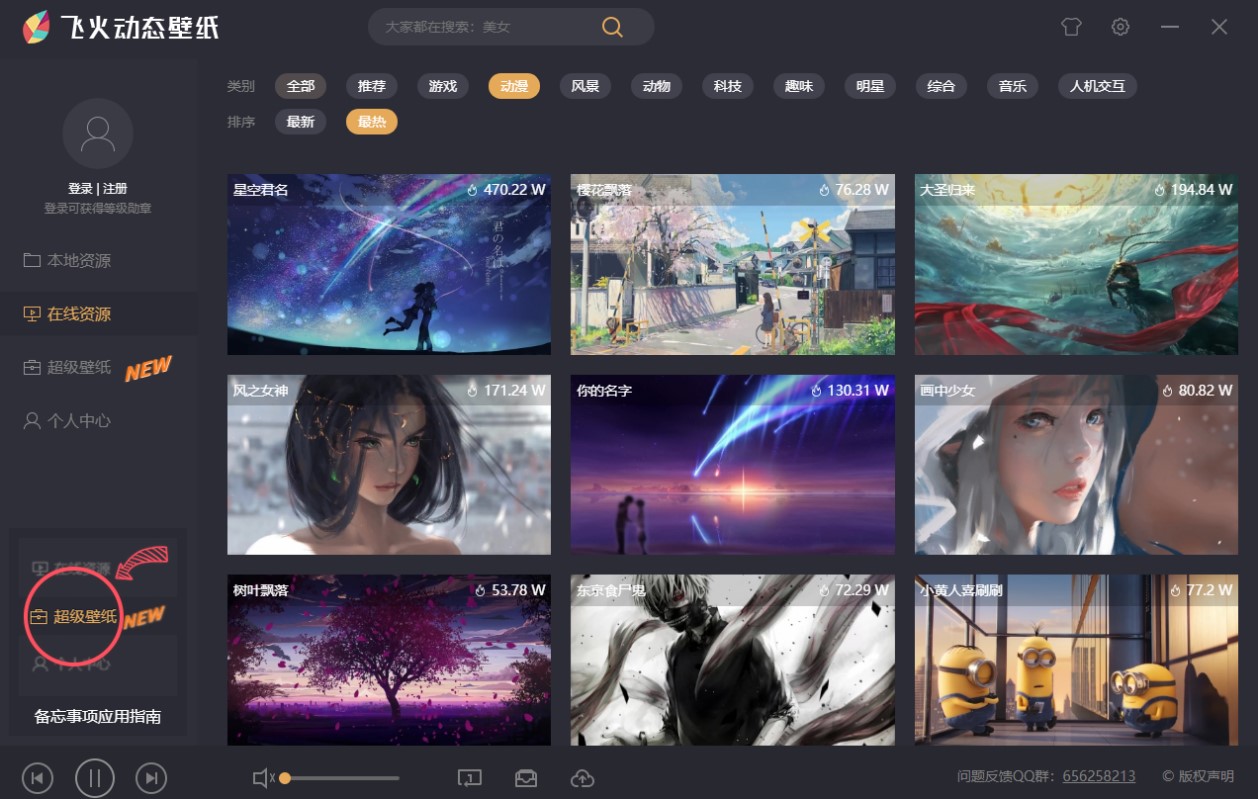Select the 全部 category filter

(300, 86)
